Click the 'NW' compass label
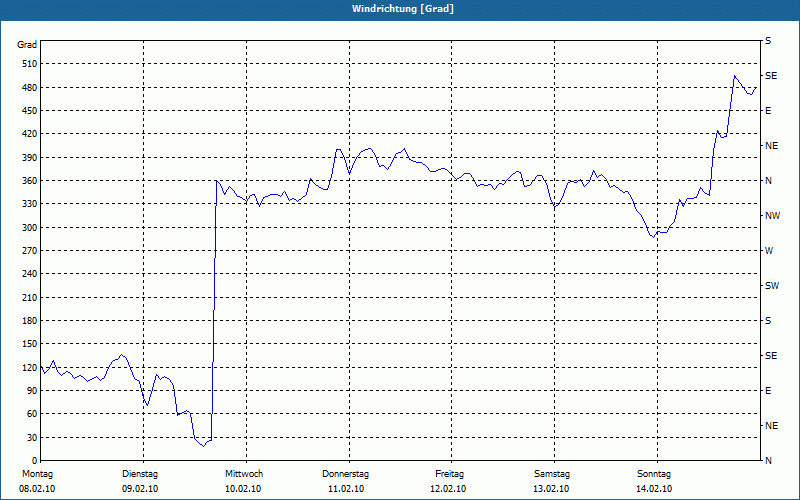Screen dimensions: 800x500 tap(772, 216)
